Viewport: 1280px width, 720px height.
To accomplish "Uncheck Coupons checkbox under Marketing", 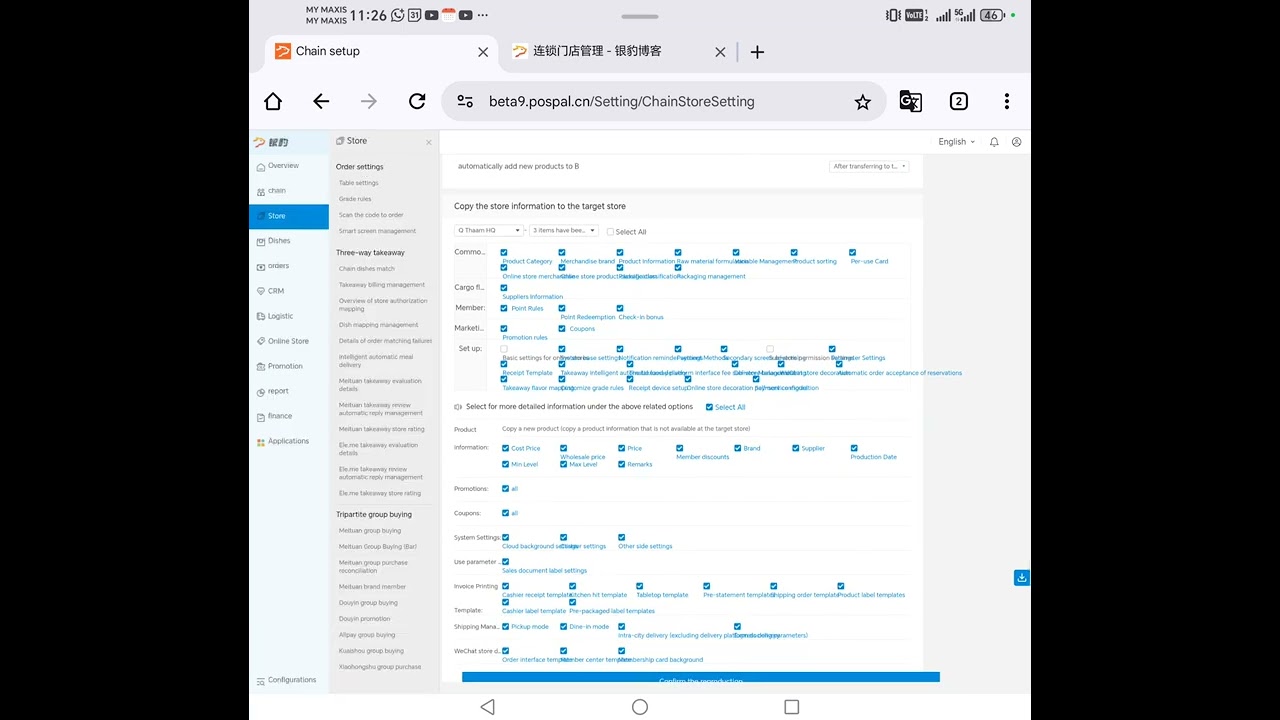I will point(562,328).
